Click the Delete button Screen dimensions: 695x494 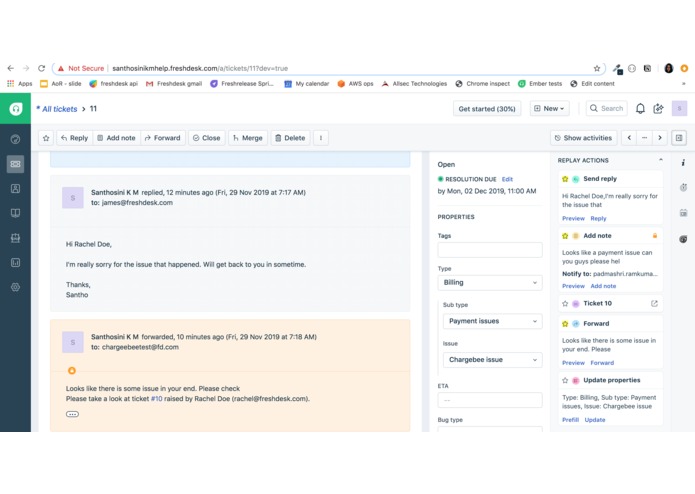(290, 138)
